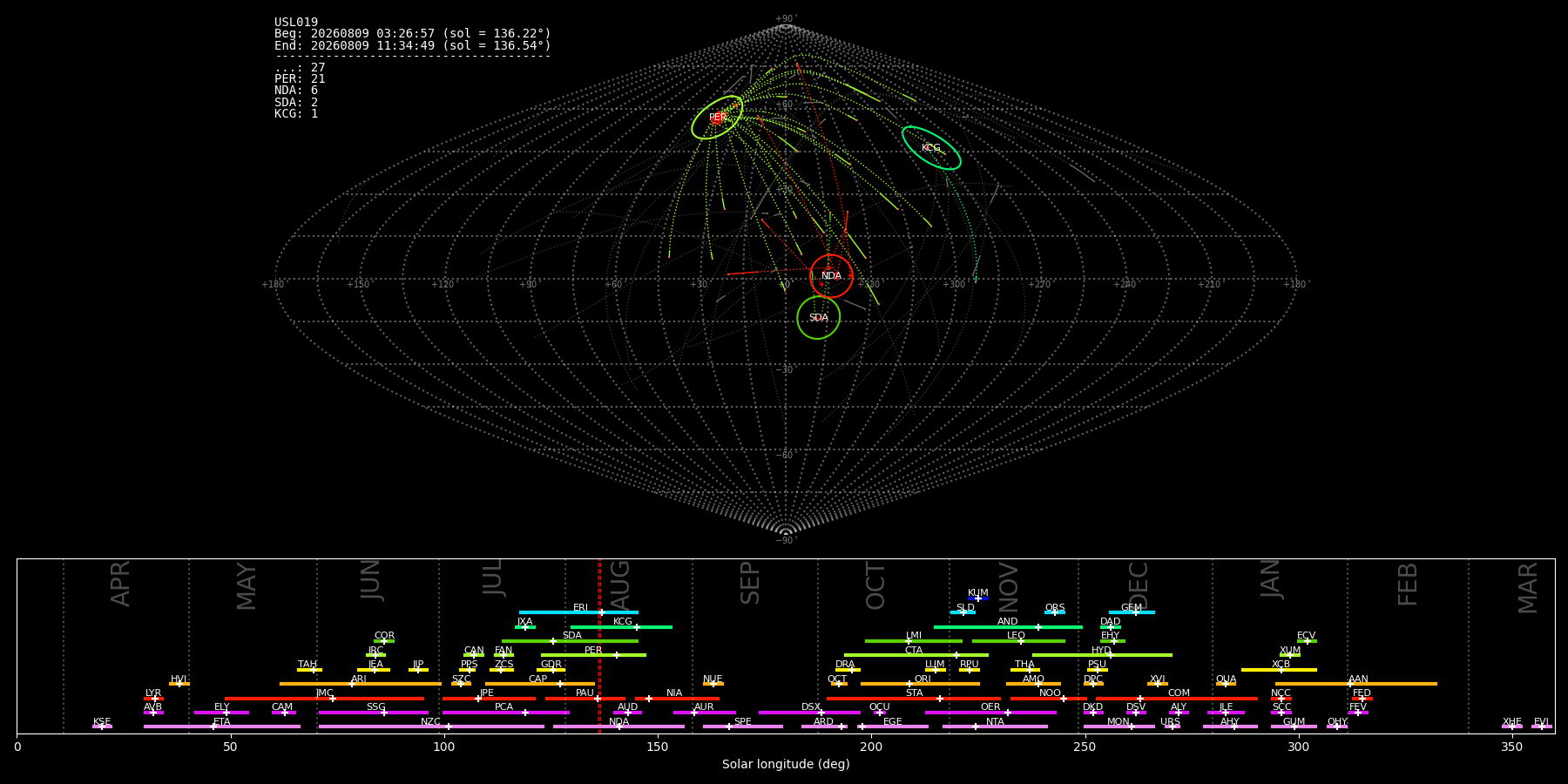Click the HYD shower bar in timeline

click(1102, 655)
